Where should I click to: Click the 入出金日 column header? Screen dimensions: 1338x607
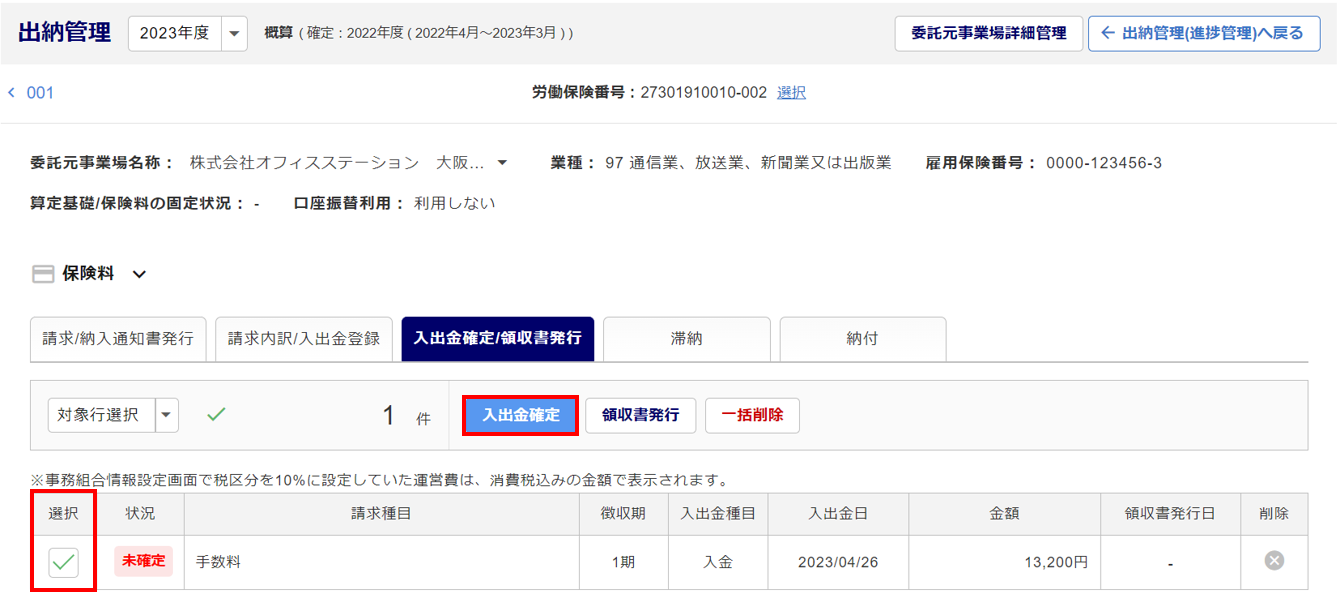[838, 514]
